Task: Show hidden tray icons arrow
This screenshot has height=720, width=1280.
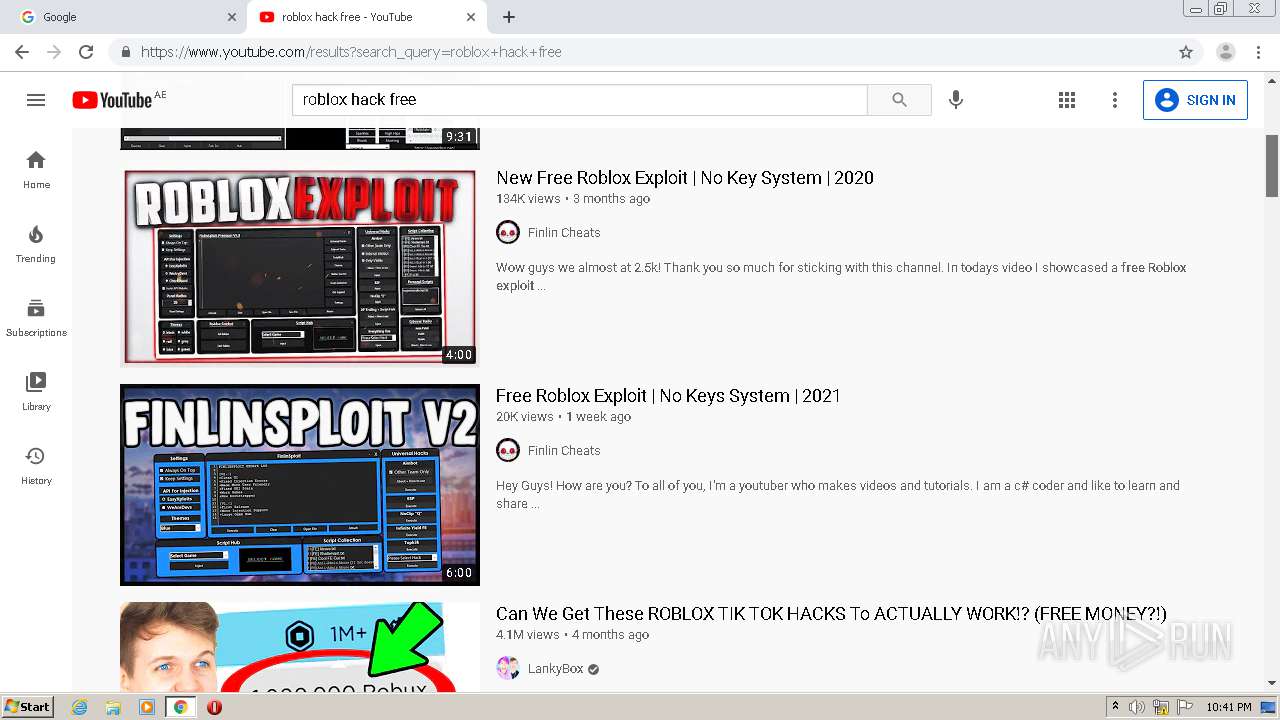Action: (1116, 707)
